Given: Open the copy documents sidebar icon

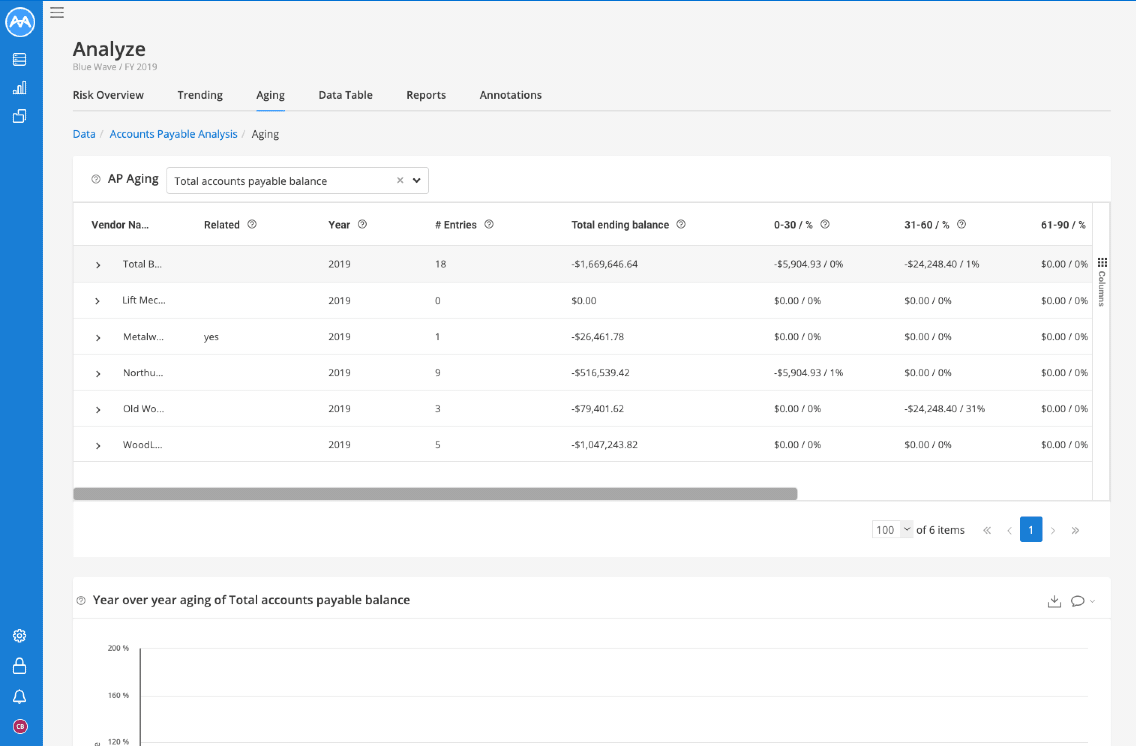Looking at the screenshot, I should [x=20, y=116].
